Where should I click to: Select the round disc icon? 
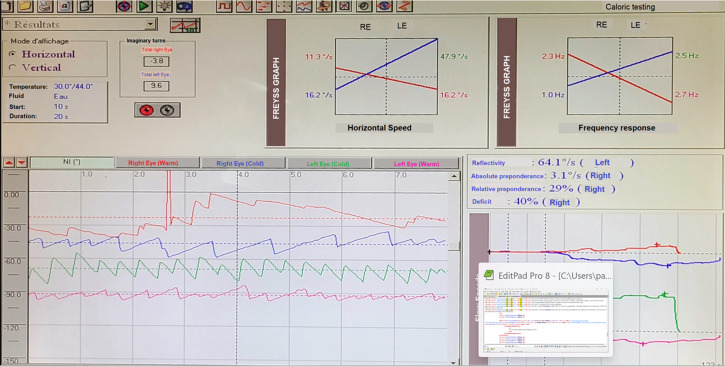pyautogui.click(x=364, y=6)
